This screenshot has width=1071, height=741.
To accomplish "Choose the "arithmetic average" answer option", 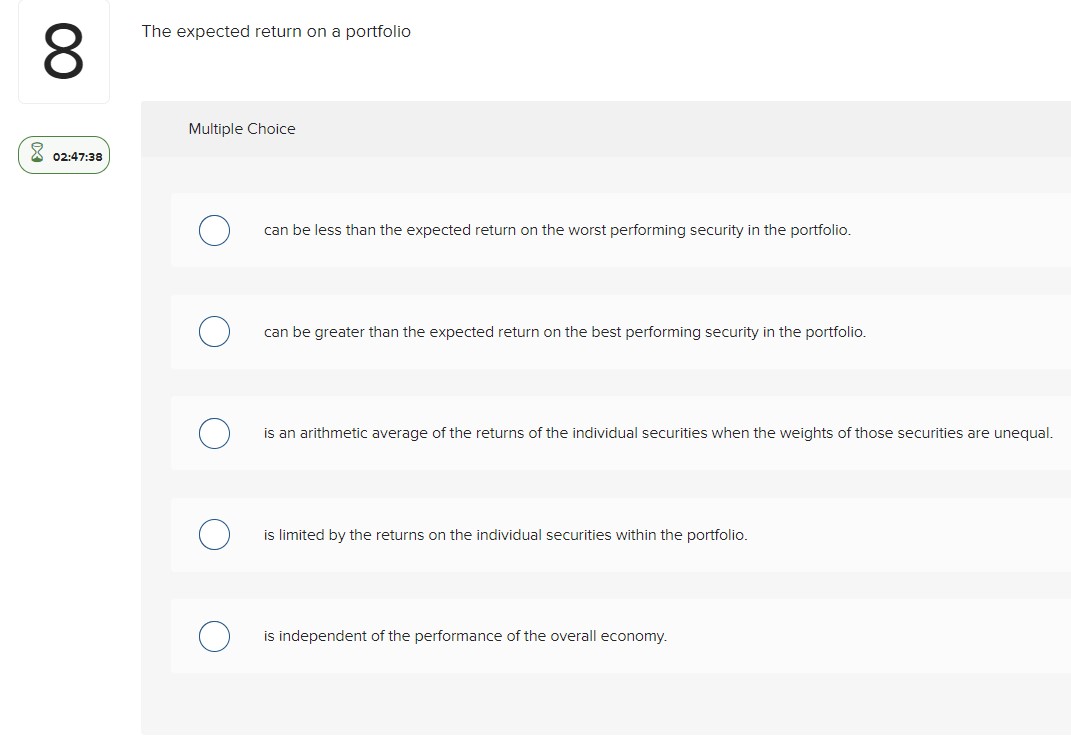I will point(214,433).
